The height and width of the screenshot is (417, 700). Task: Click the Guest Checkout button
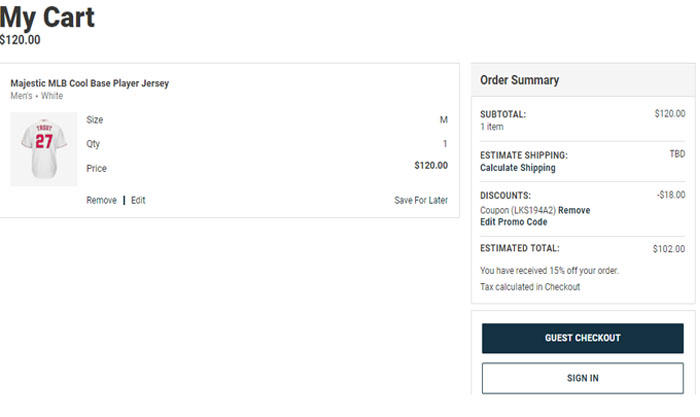click(x=582, y=338)
